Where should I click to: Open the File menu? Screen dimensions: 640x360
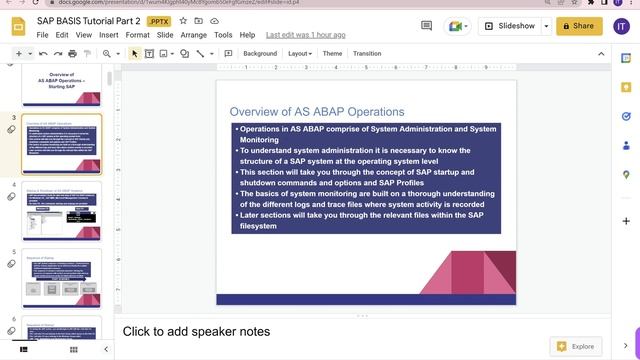click(x=42, y=35)
